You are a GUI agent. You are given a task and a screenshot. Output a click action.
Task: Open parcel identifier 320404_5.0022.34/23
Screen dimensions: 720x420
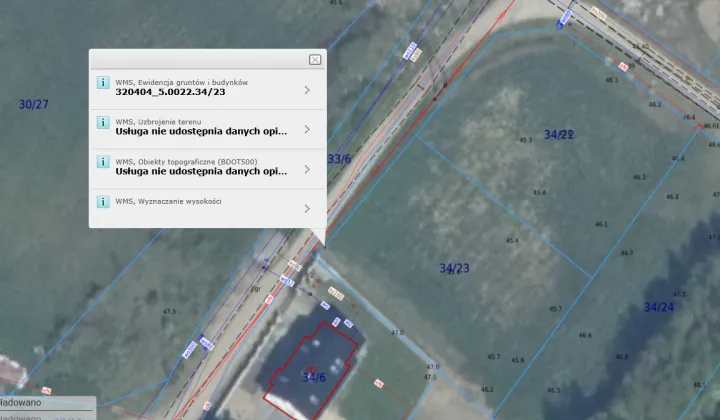(x=170, y=92)
